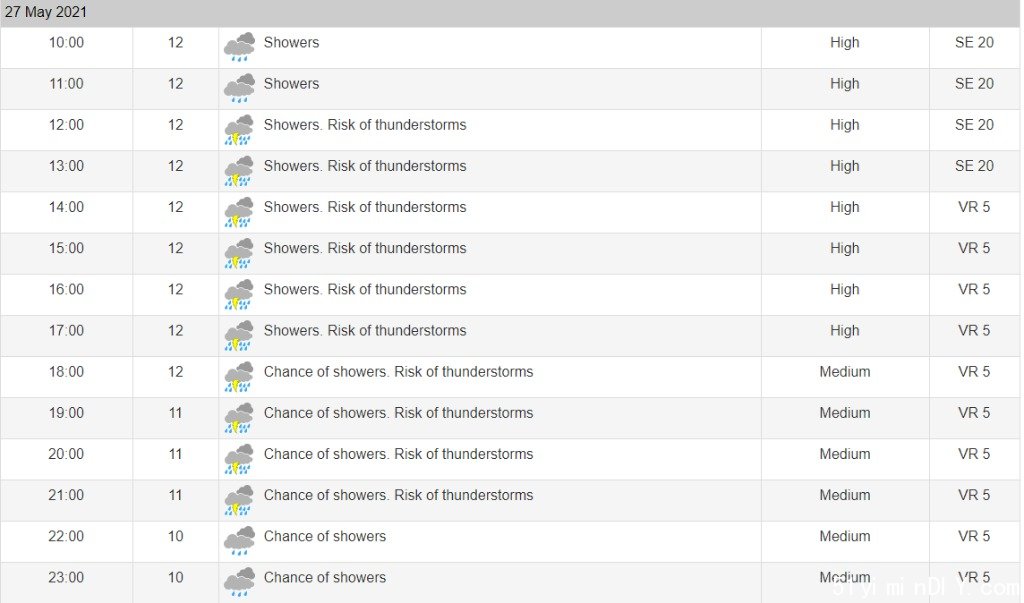Click the rain cloud icon at 22:00
The height and width of the screenshot is (603, 1024).
tap(239, 541)
